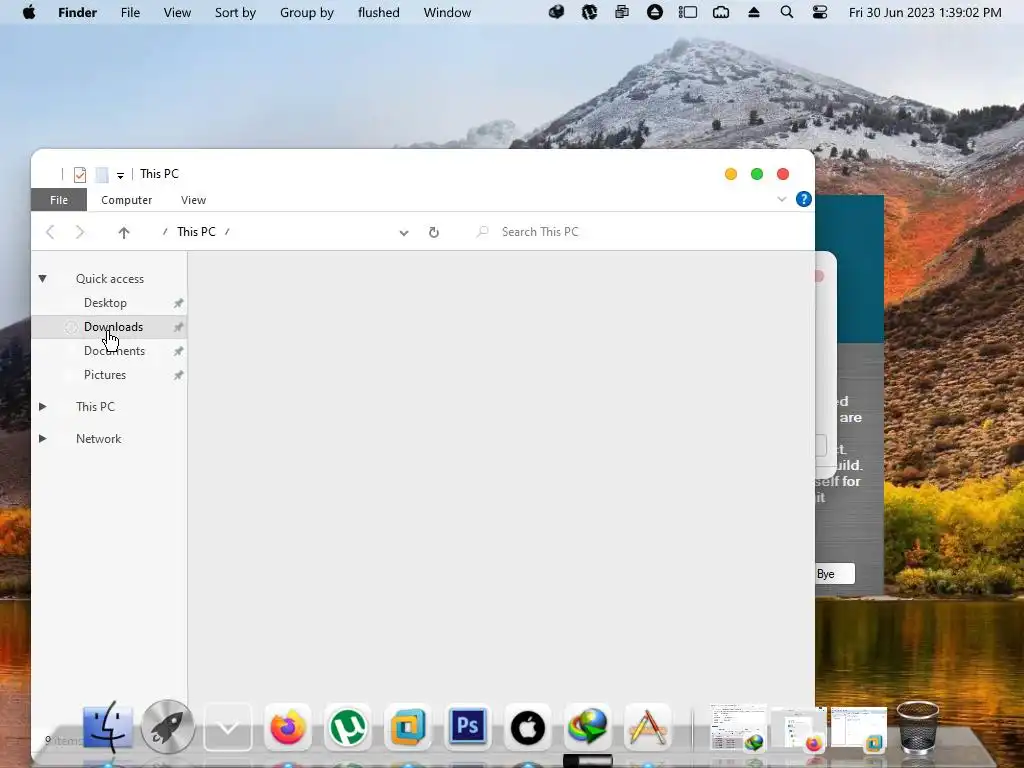Select Network in the sidebar

point(99,439)
